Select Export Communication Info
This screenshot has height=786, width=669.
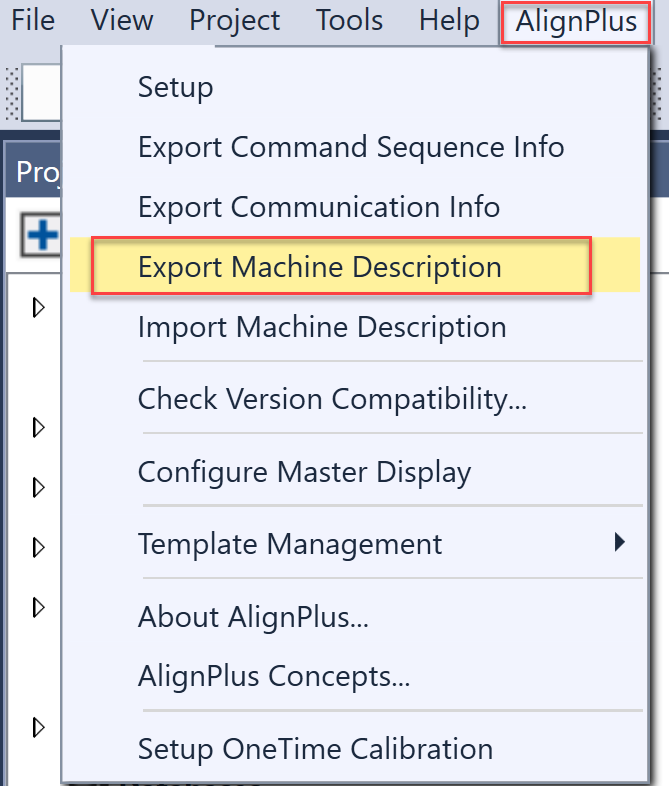319,207
